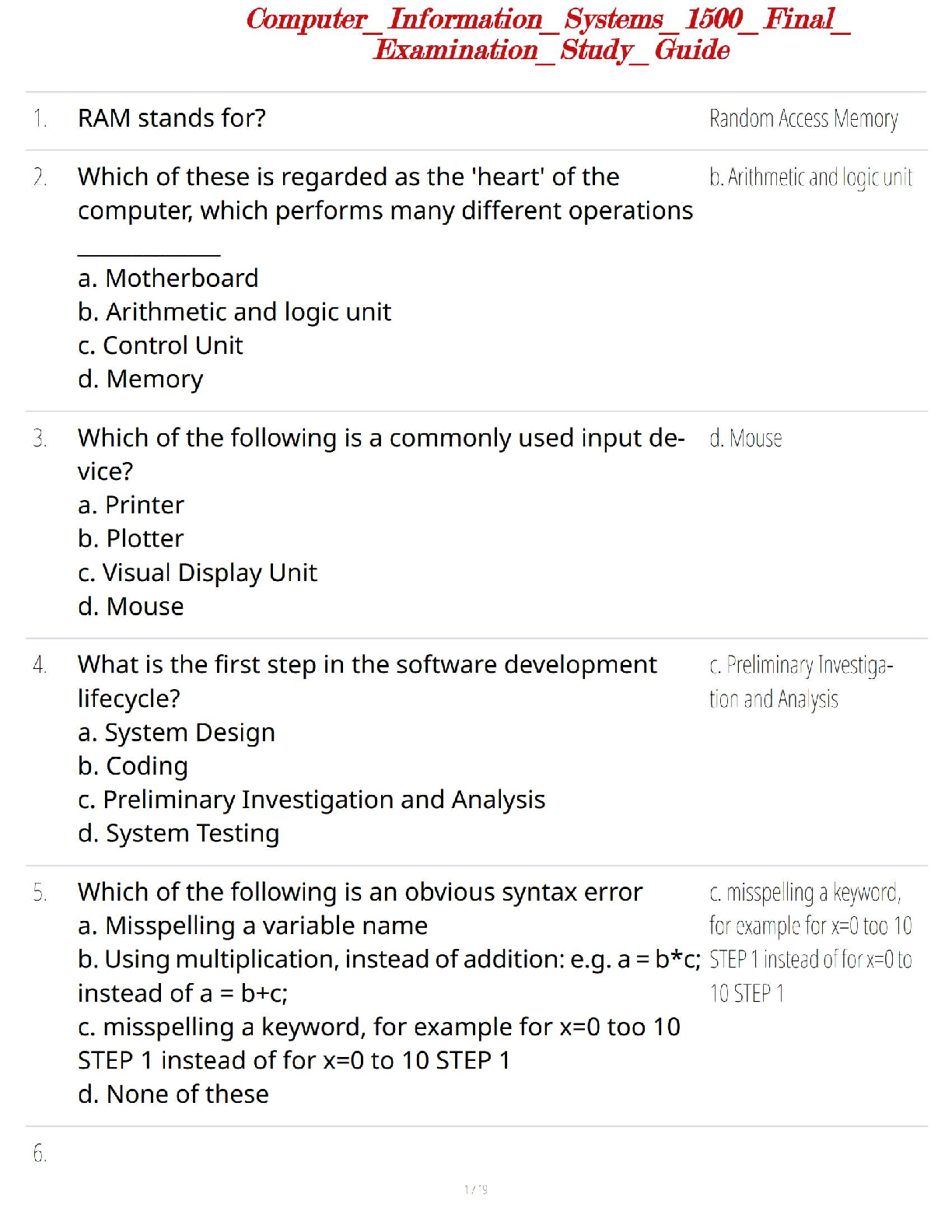Click answer 'b. Arithmetic and logic unit' in right column
The height and width of the screenshot is (1232, 952).
(810, 178)
